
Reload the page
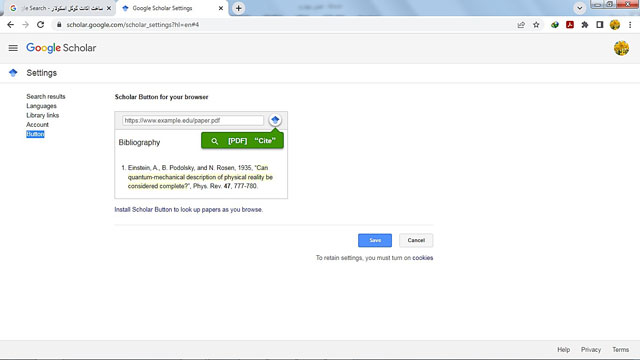40,24
